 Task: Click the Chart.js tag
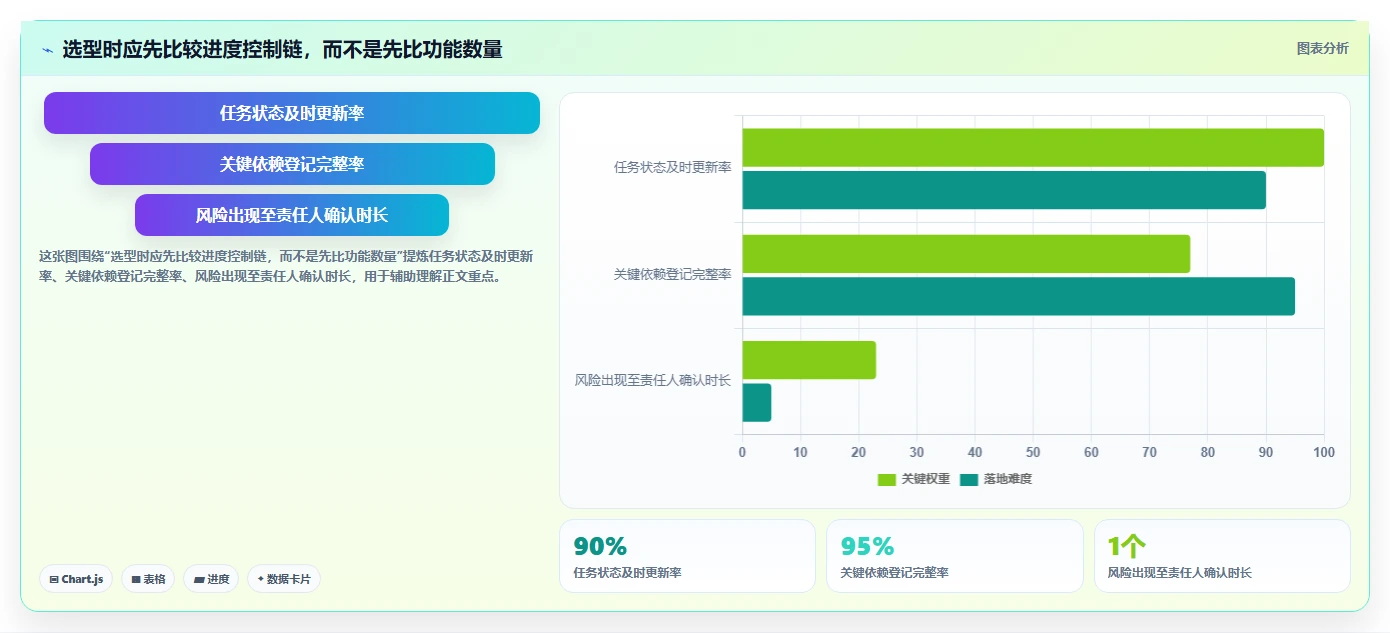click(76, 579)
